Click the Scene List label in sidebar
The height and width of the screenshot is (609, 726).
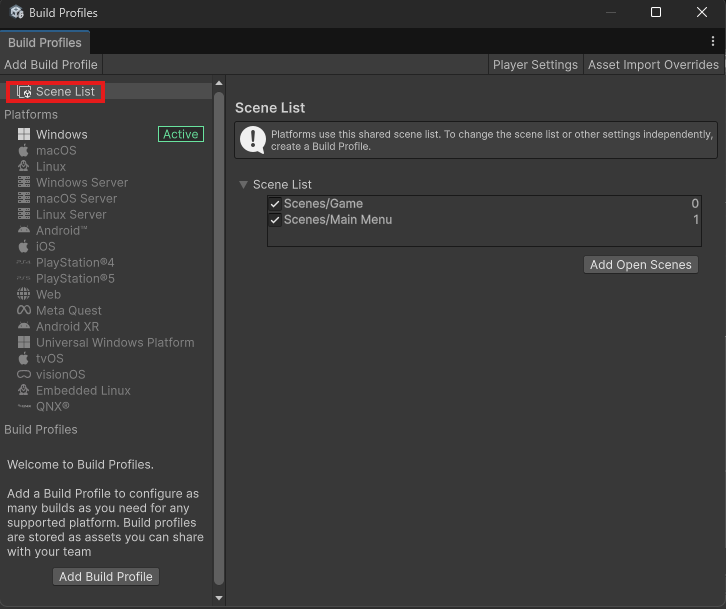point(65,92)
